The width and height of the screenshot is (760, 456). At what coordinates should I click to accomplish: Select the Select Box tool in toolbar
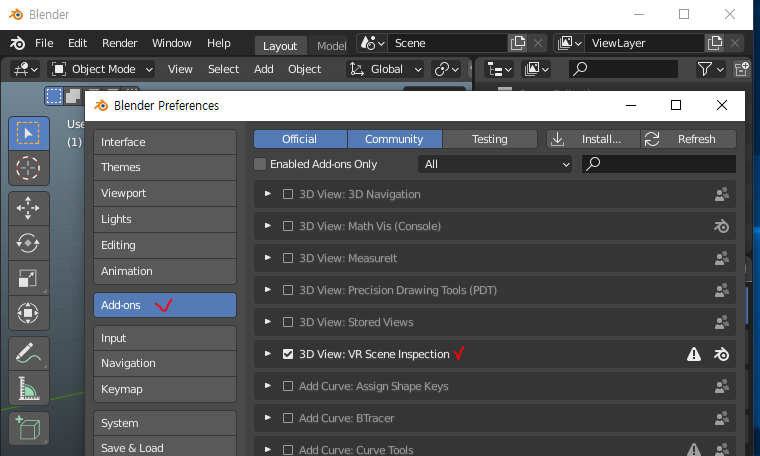click(29, 133)
